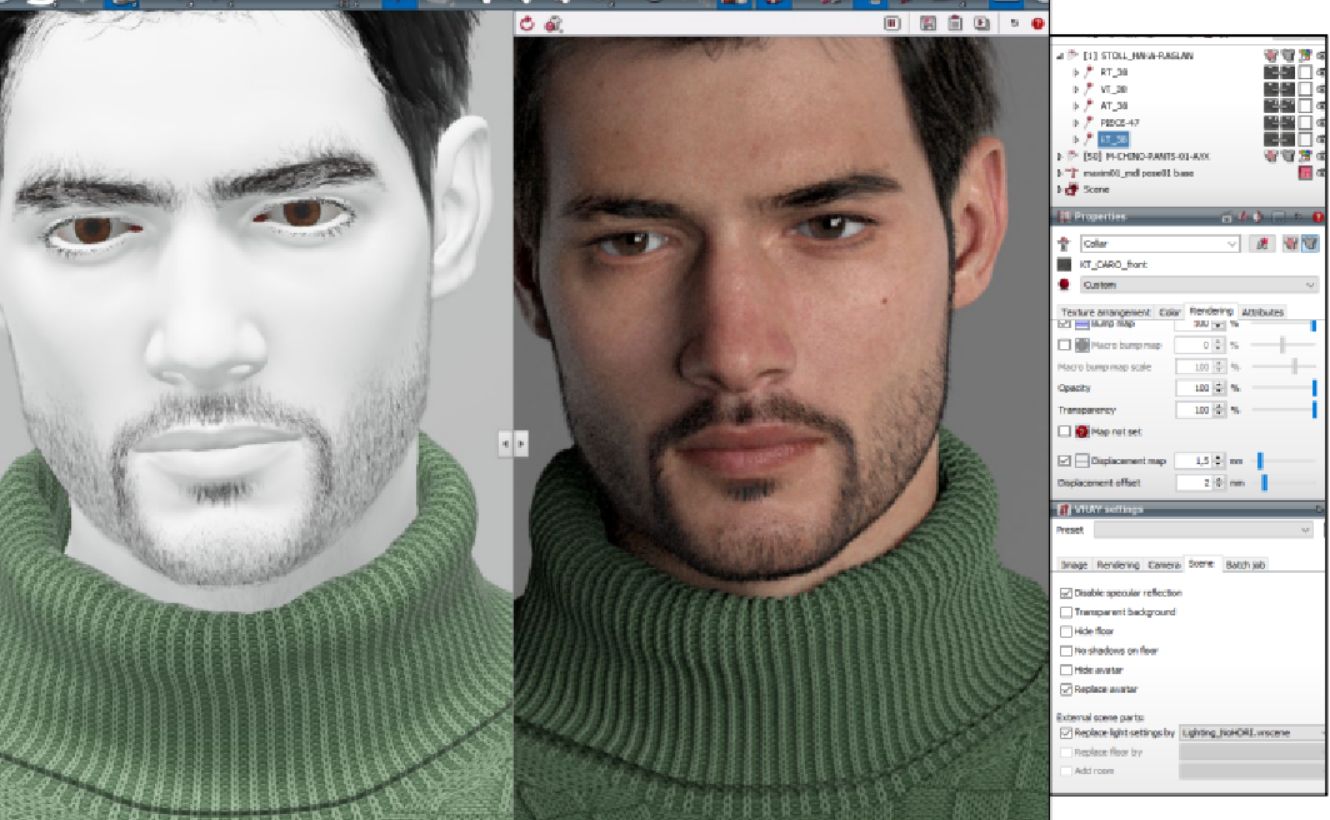
Task: Click Map not set red icon
Action: click(1082, 432)
